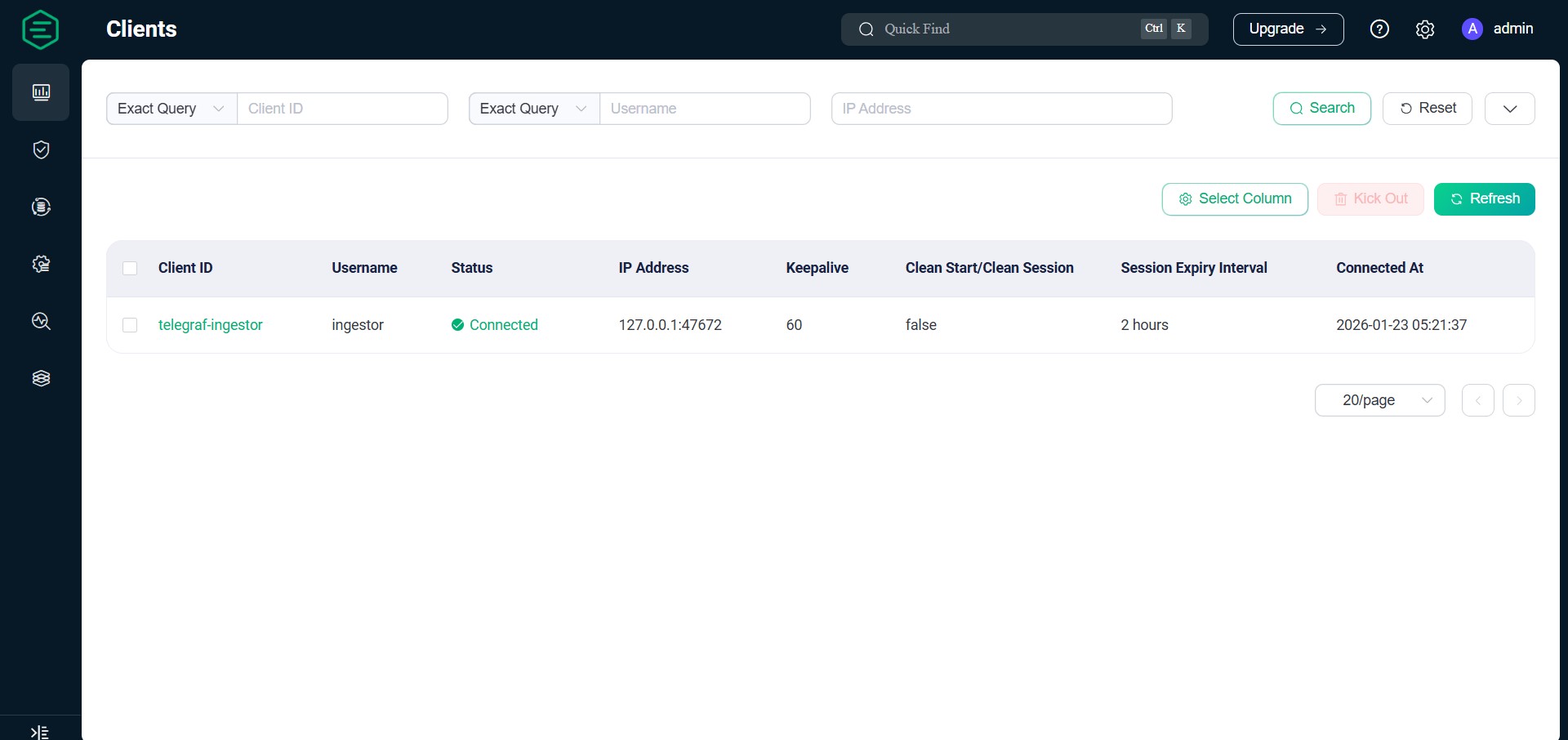Select the checkbox for telegraf-ingestor row
This screenshot has height=740, width=1568.
click(130, 325)
